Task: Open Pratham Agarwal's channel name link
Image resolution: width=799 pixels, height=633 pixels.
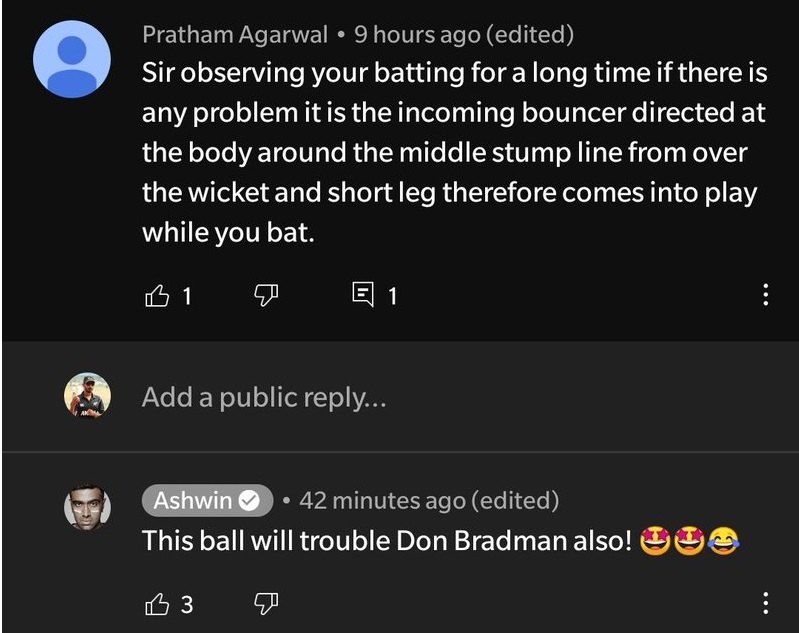Action: point(235,35)
